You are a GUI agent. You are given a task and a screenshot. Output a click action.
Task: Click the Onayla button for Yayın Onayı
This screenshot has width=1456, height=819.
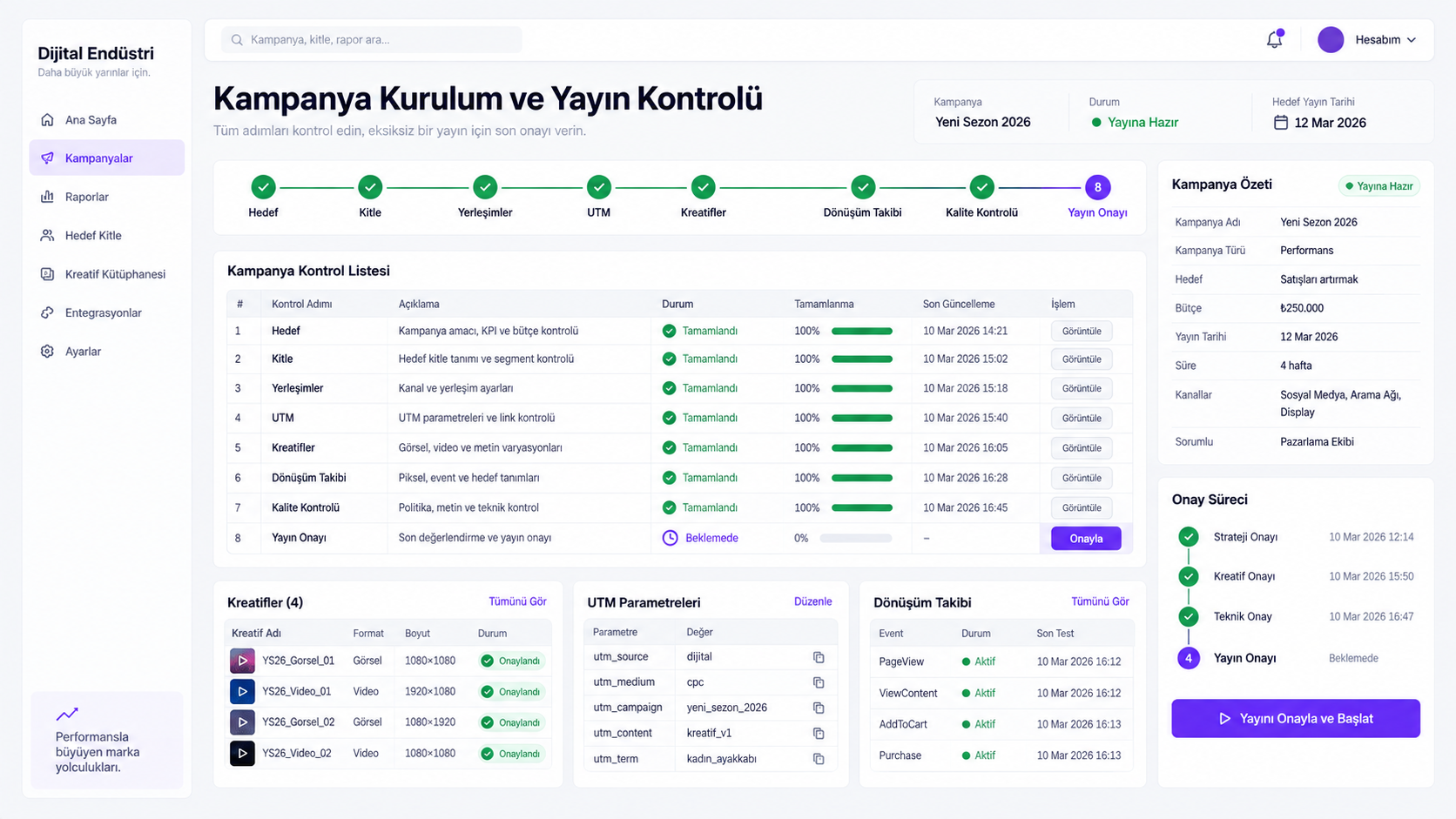[x=1086, y=539]
